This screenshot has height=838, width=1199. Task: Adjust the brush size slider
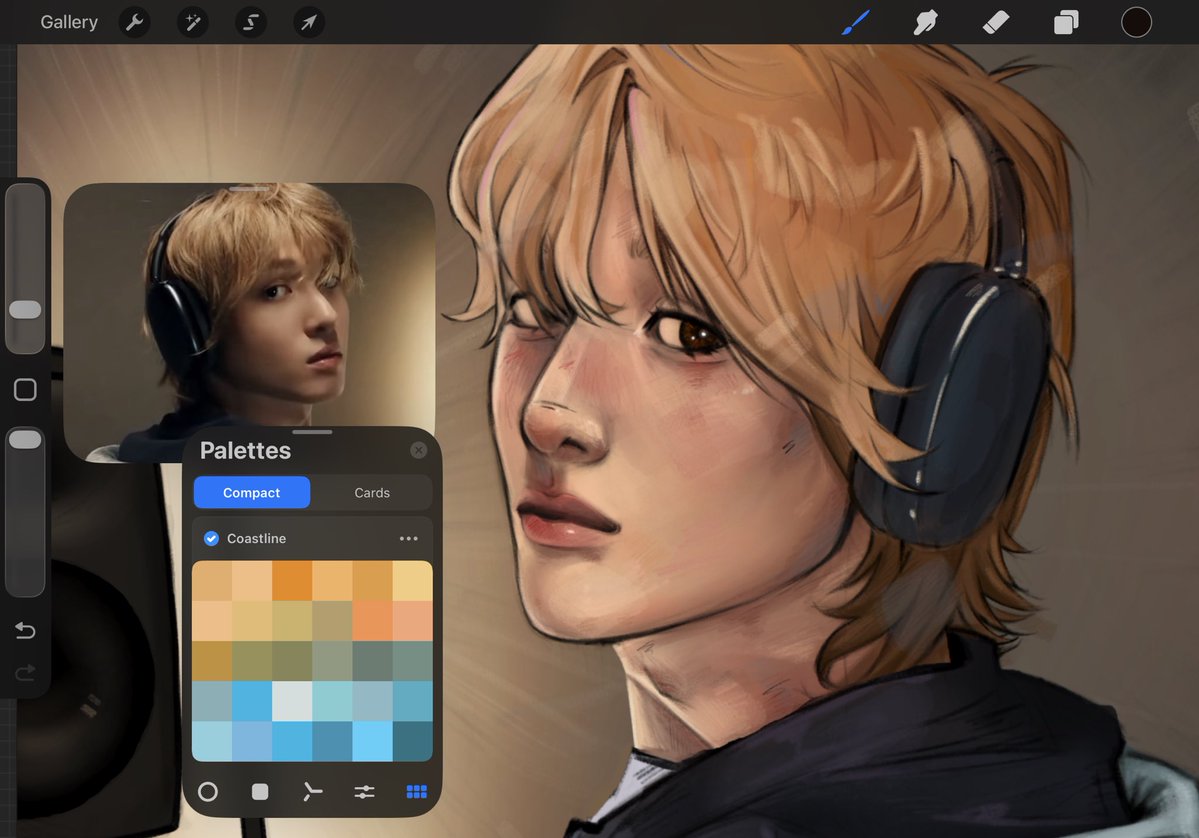pos(25,310)
